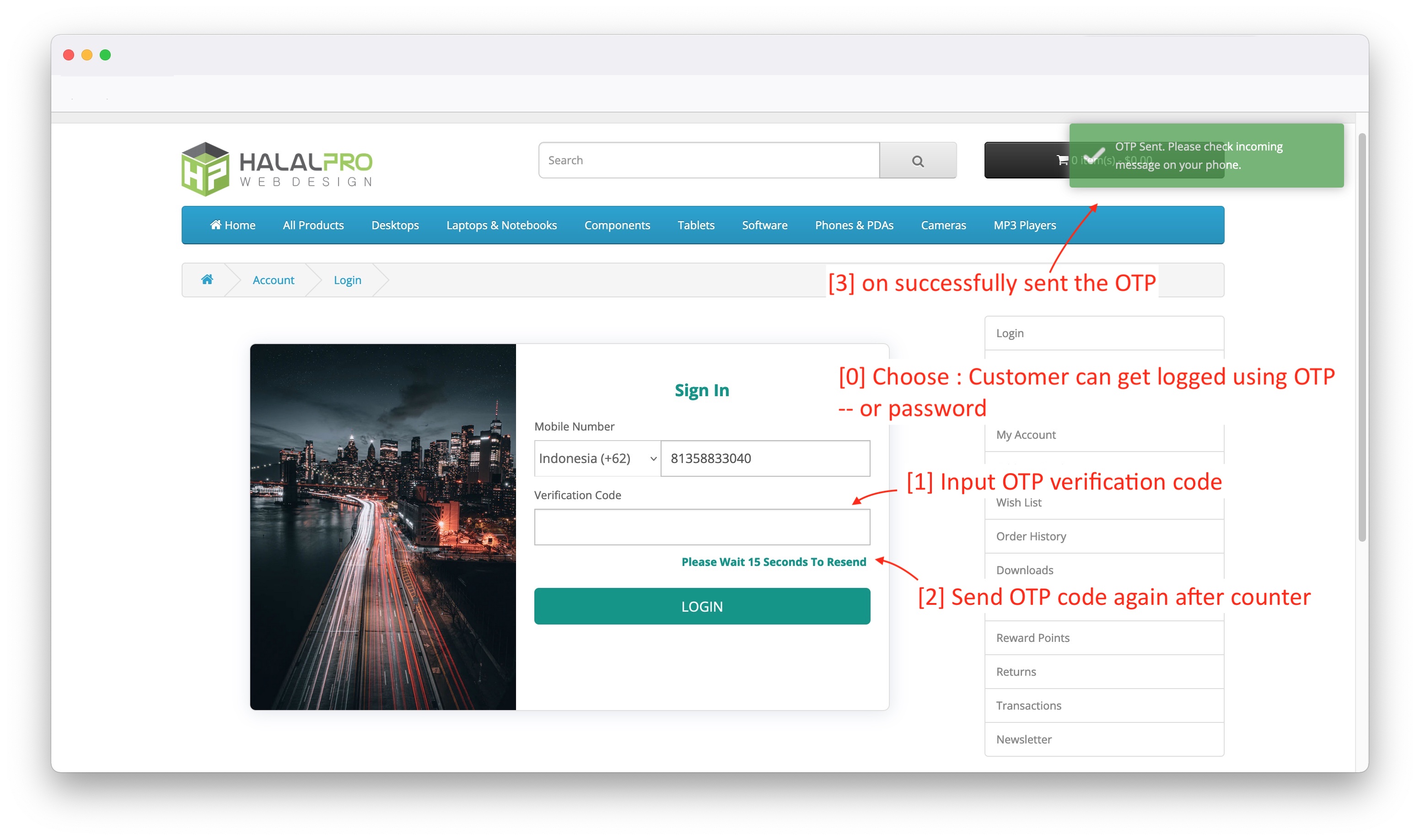The image size is (1420, 840).
Task: Click the Home icon in the navigation bar
Action: (x=232, y=225)
